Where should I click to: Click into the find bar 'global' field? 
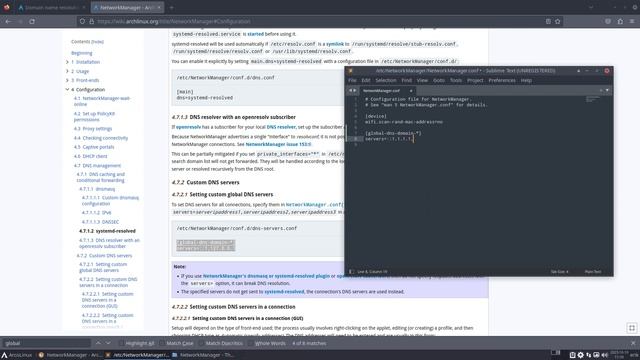(x=46, y=343)
